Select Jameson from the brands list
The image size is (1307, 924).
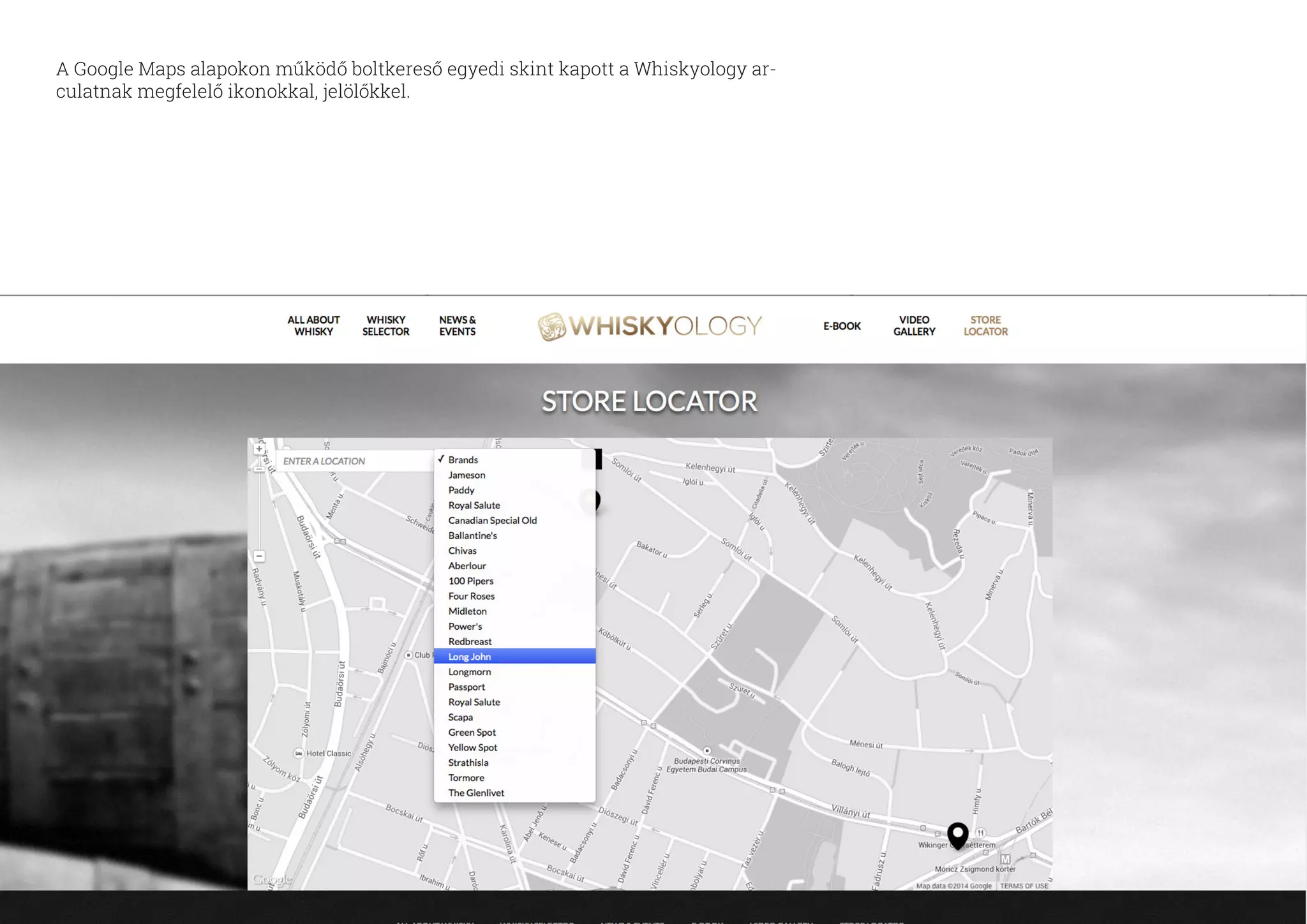tap(467, 475)
